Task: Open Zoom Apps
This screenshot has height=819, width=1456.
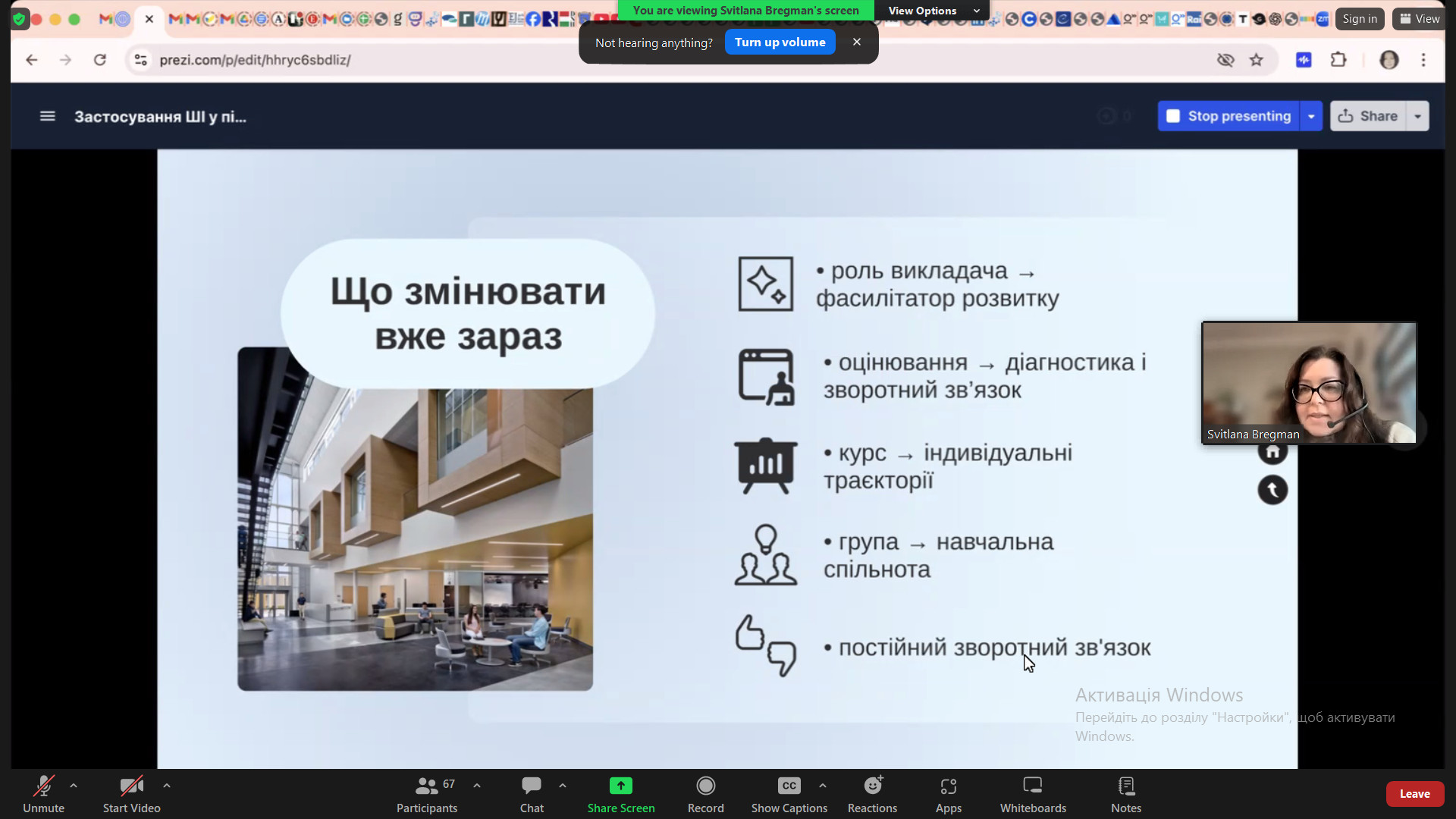Action: pyautogui.click(x=948, y=793)
